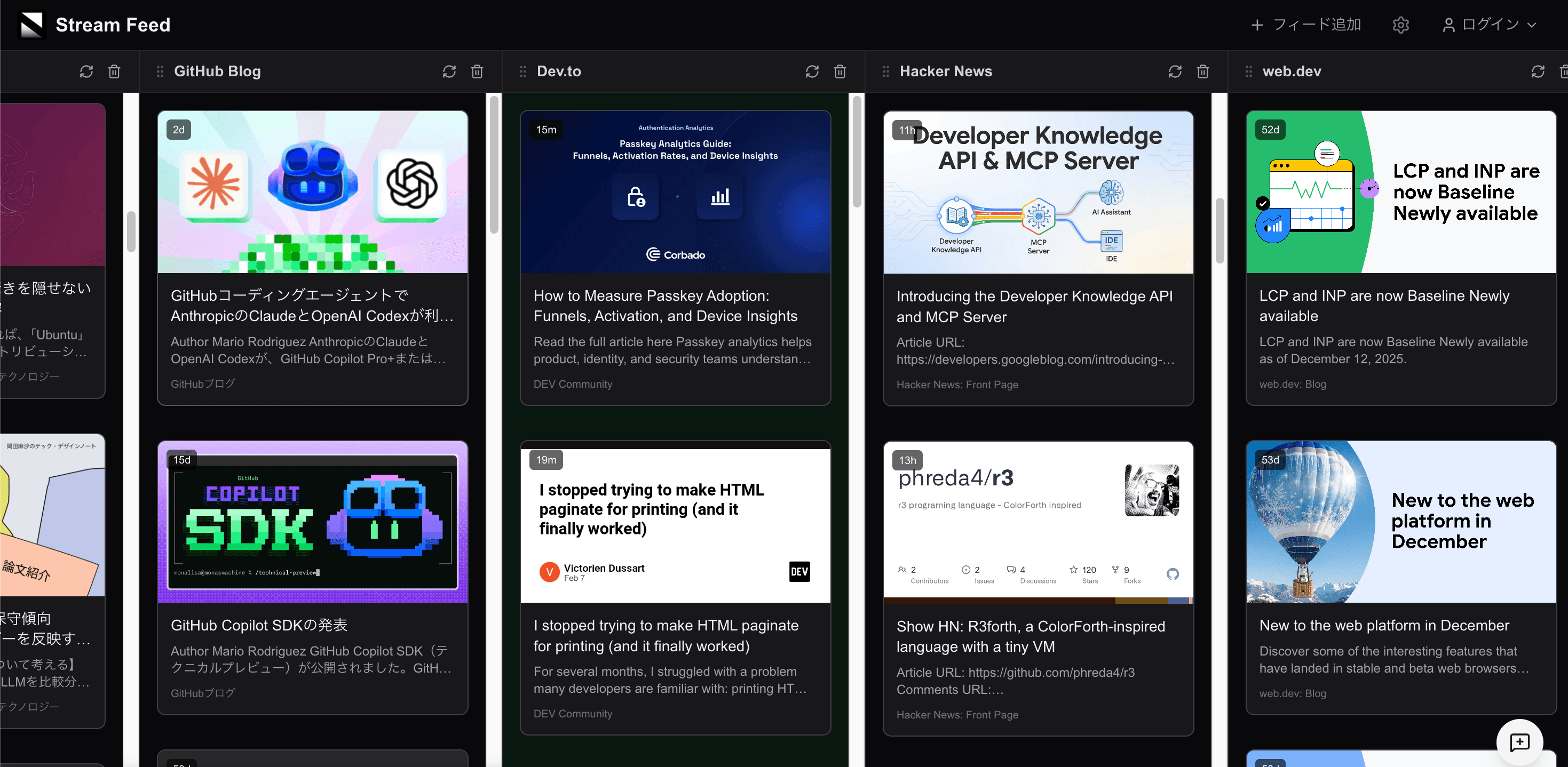The width and height of the screenshot is (1568, 767).
Task: Open the settings gear in the header
Action: click(x=1400, y=25)
